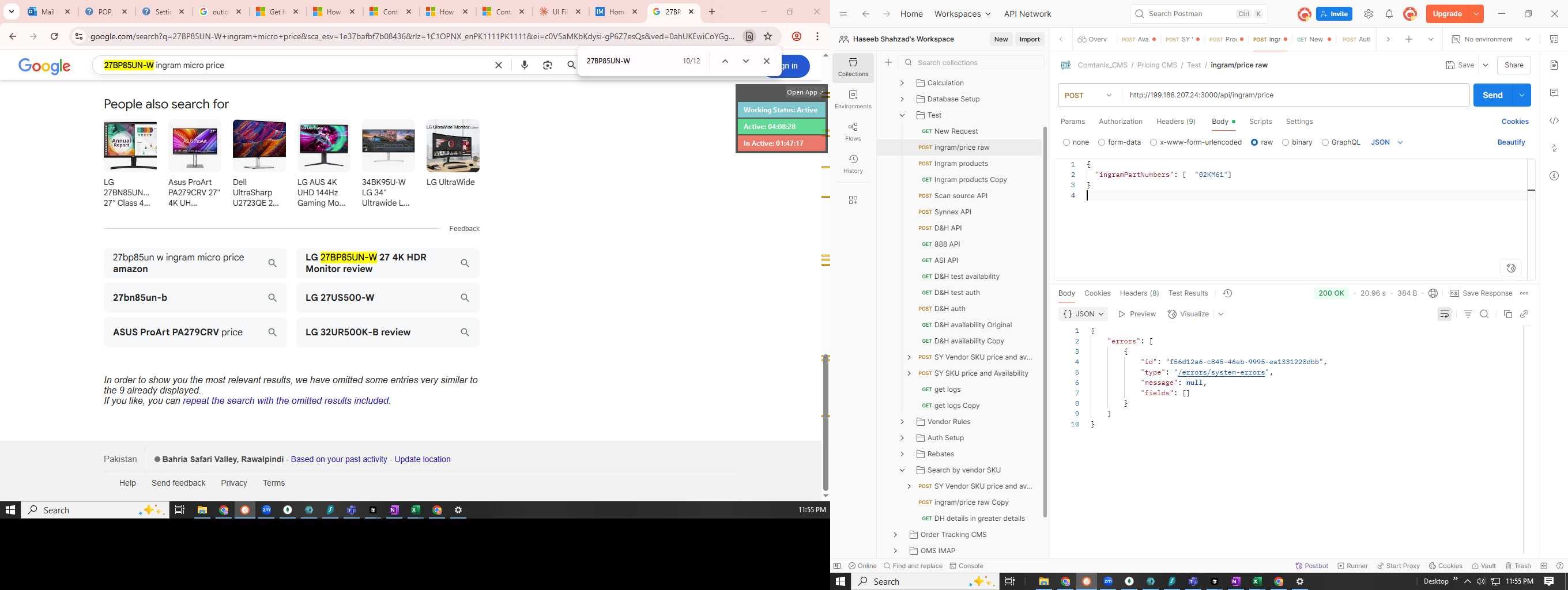
Task: Open raw body JSON language dropdown
Action: coord(1386,142)
